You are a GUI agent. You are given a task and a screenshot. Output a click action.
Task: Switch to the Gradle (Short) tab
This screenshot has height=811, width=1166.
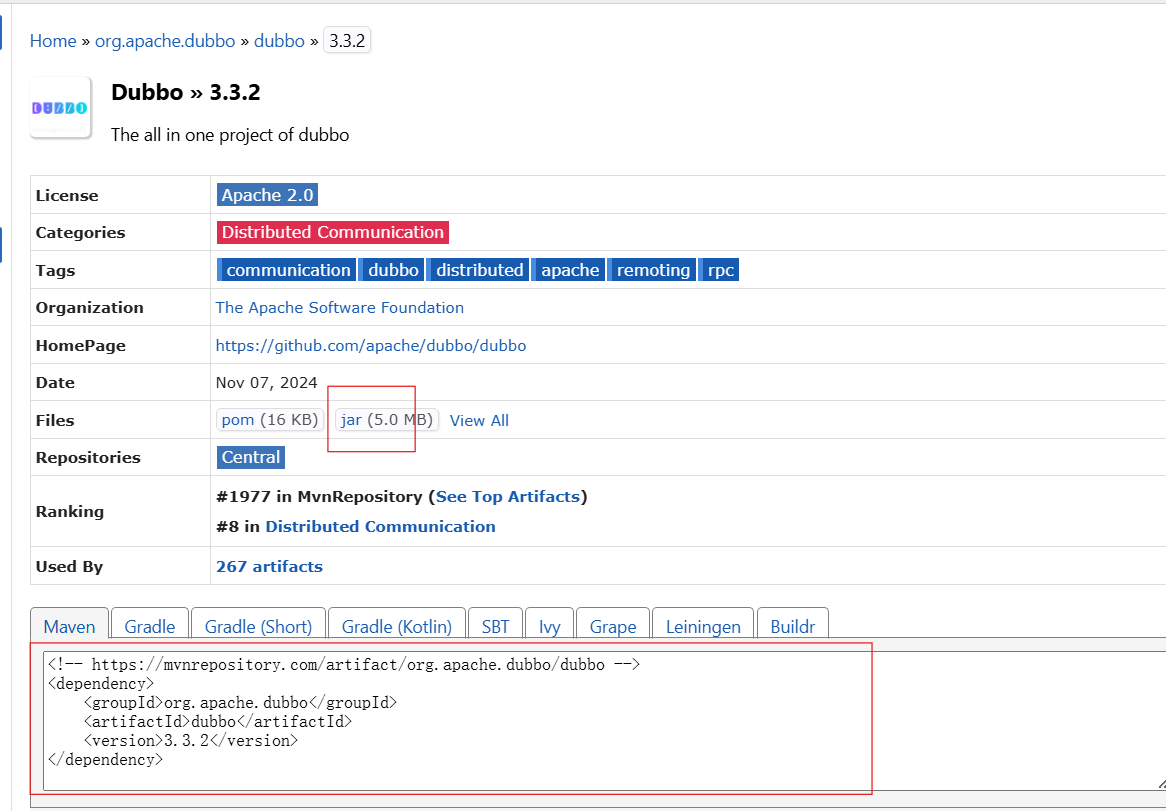[x=258, y=626]
